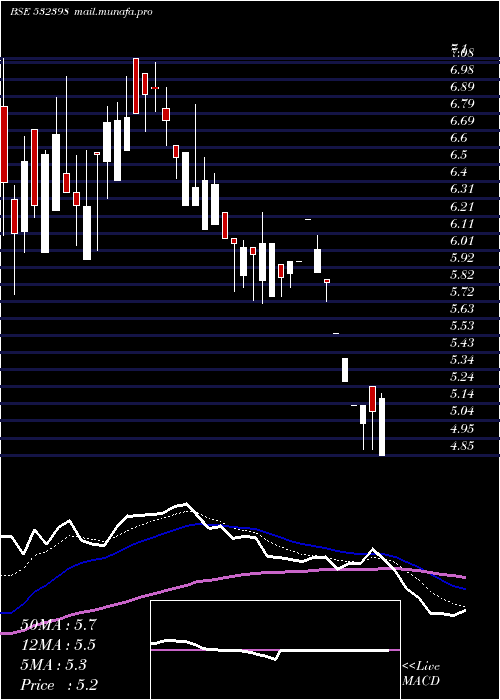Screen dimensions: 500x700
Task: Click the 5.53 price axis label
Action: click(x=462, y=325)
